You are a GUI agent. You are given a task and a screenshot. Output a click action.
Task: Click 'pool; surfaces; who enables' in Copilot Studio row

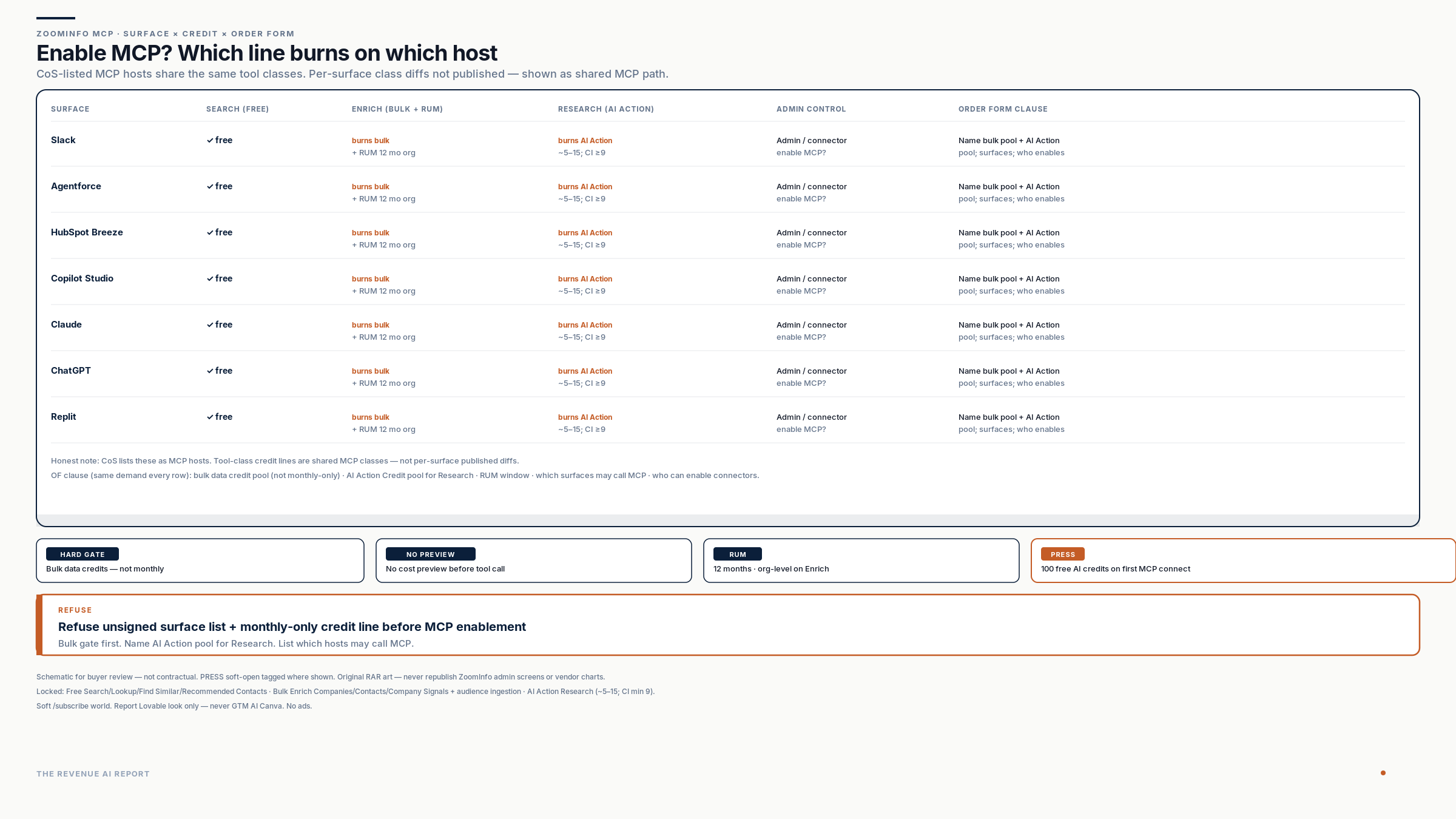(x=1011, y=291)
